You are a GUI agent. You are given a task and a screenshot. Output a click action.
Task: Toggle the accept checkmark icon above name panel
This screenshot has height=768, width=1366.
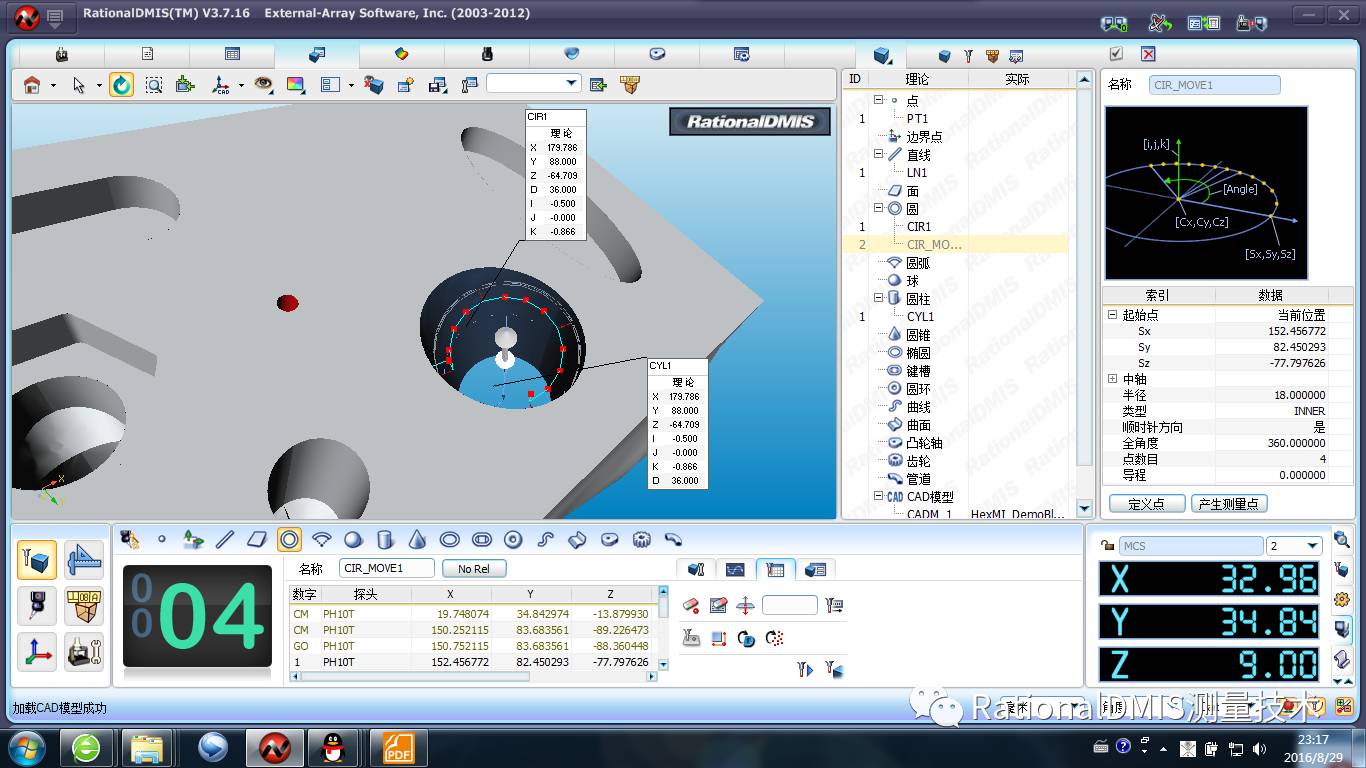(1116, 54)
